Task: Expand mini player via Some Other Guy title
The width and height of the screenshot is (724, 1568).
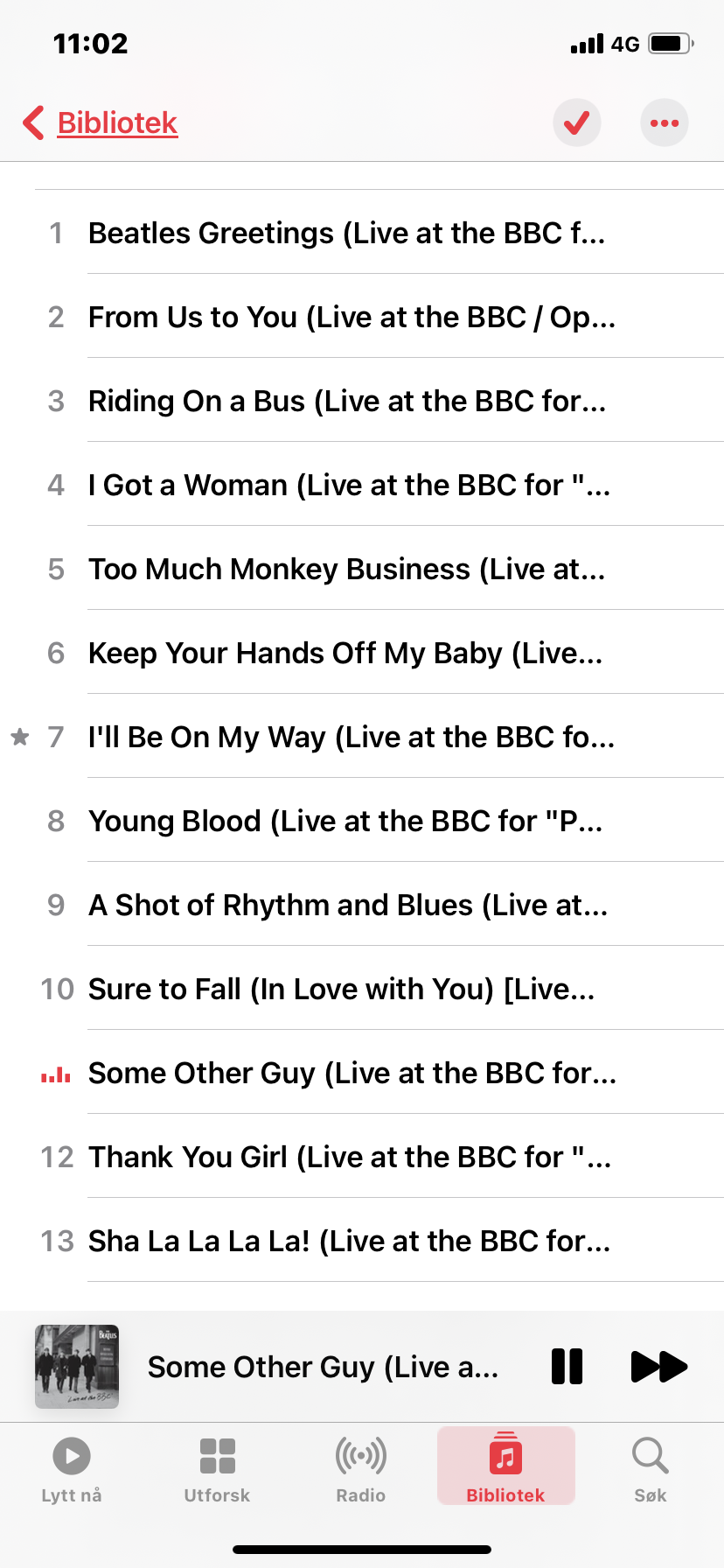Action: [x=323, y=1367]
